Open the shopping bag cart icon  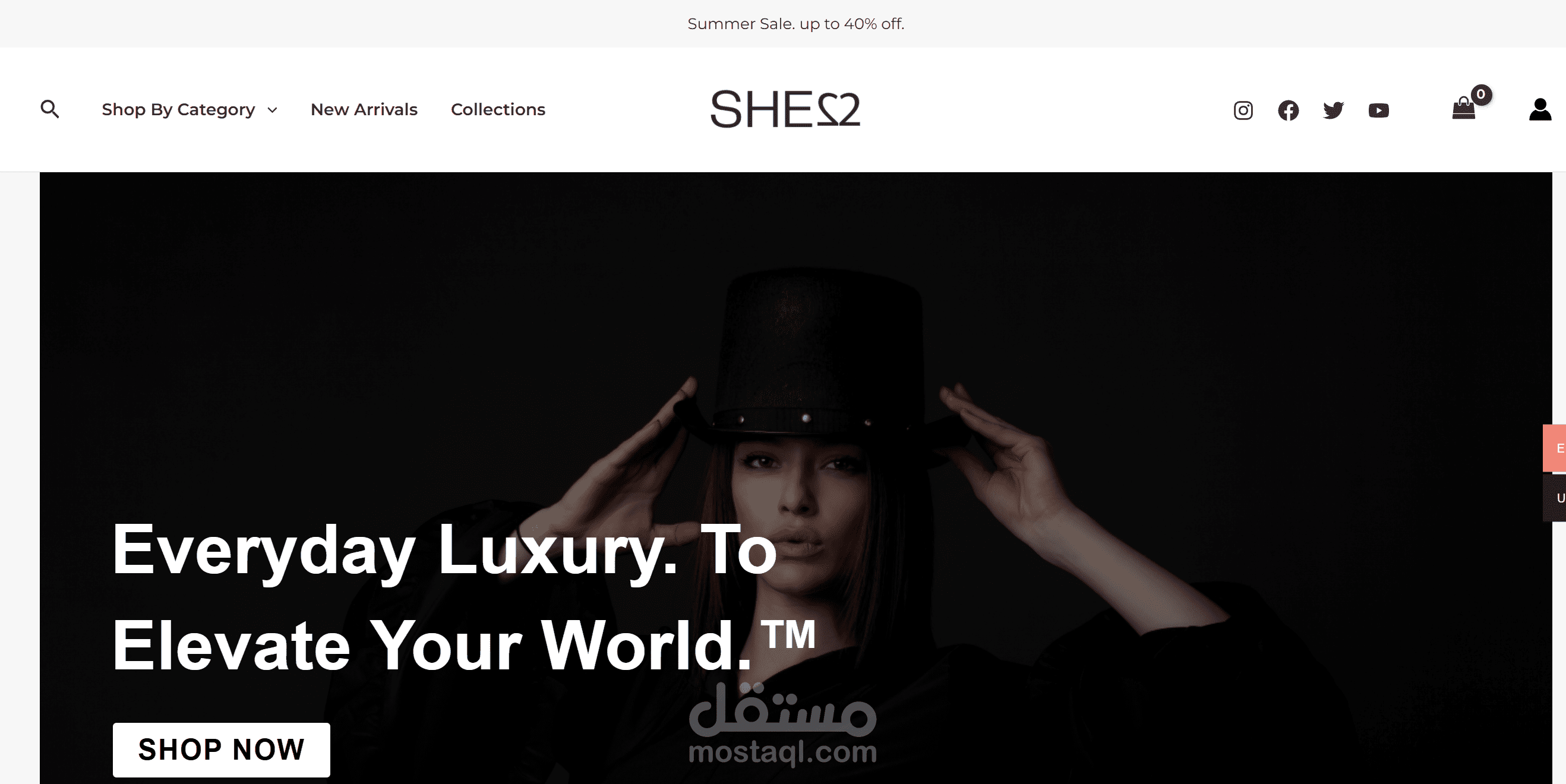(1464, 109)
